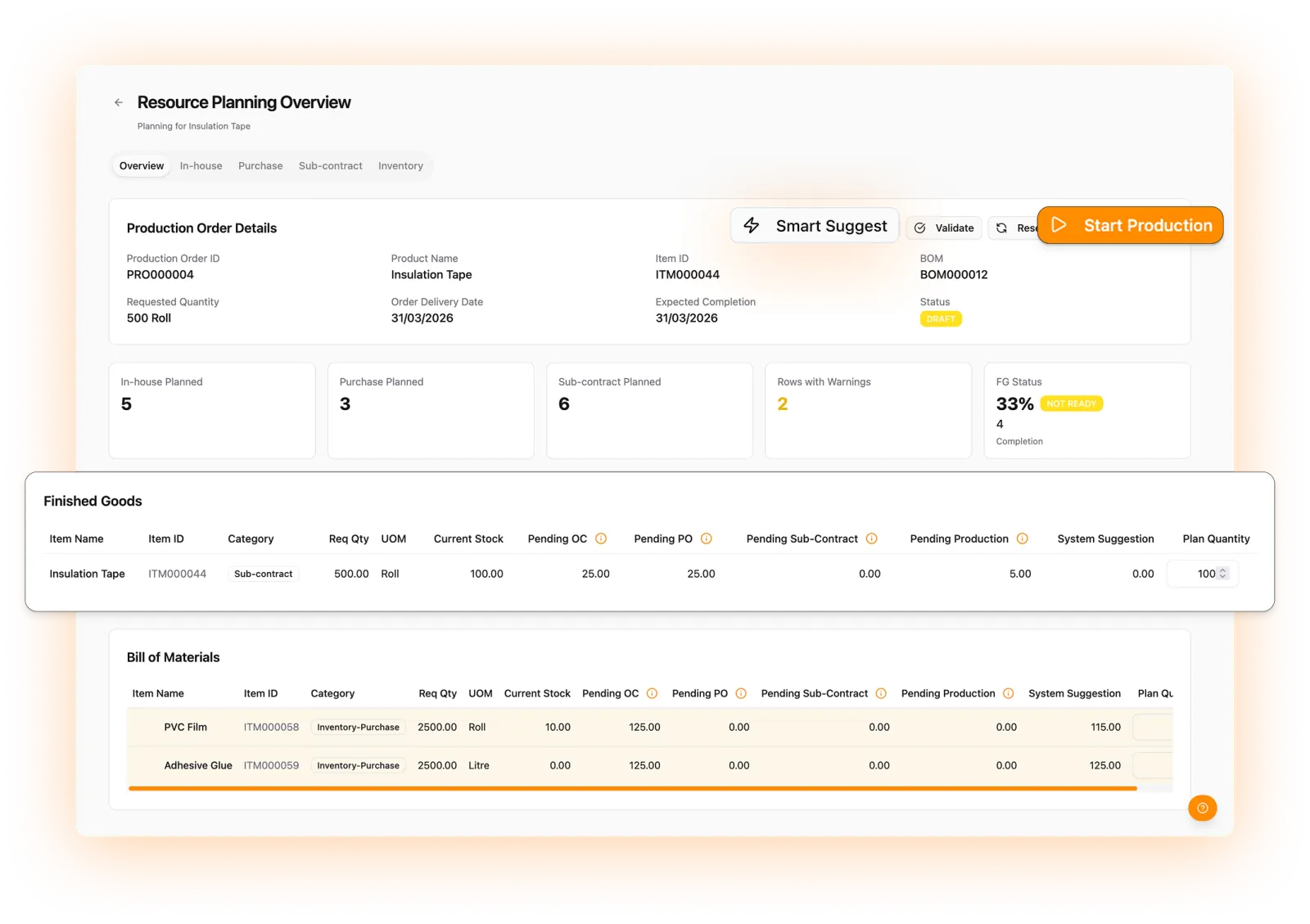Click the In-house Planned card
Screen dimensions: 1310x924
point(212,411)
